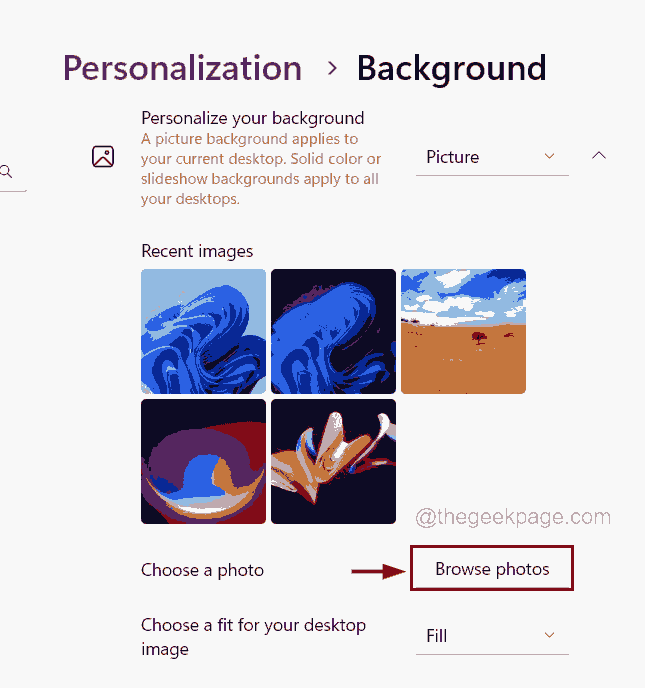Click the picture icon beside Personalize your background
The image size is (645, 688).
103,157
